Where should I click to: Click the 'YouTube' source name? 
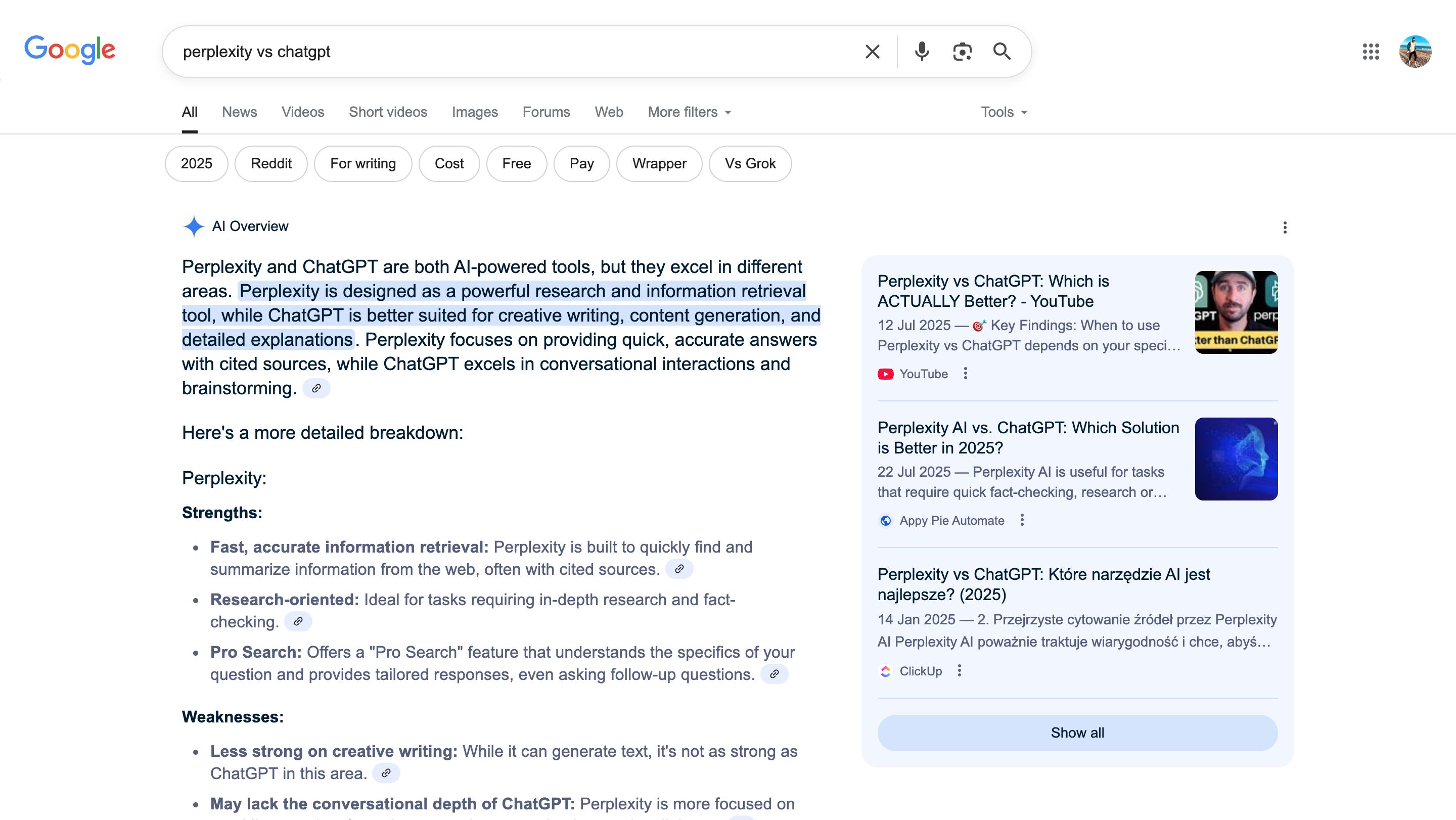tap(924, 374)
